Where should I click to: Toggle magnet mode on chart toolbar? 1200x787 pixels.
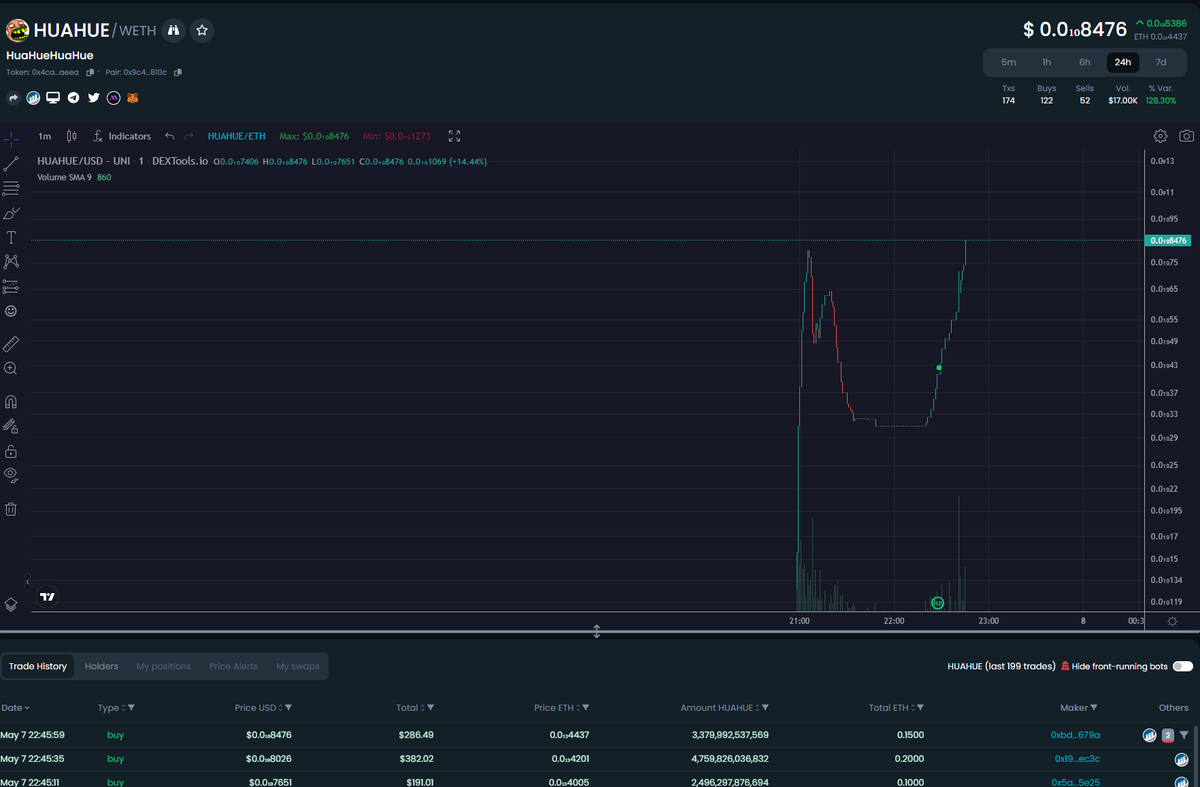11,402
